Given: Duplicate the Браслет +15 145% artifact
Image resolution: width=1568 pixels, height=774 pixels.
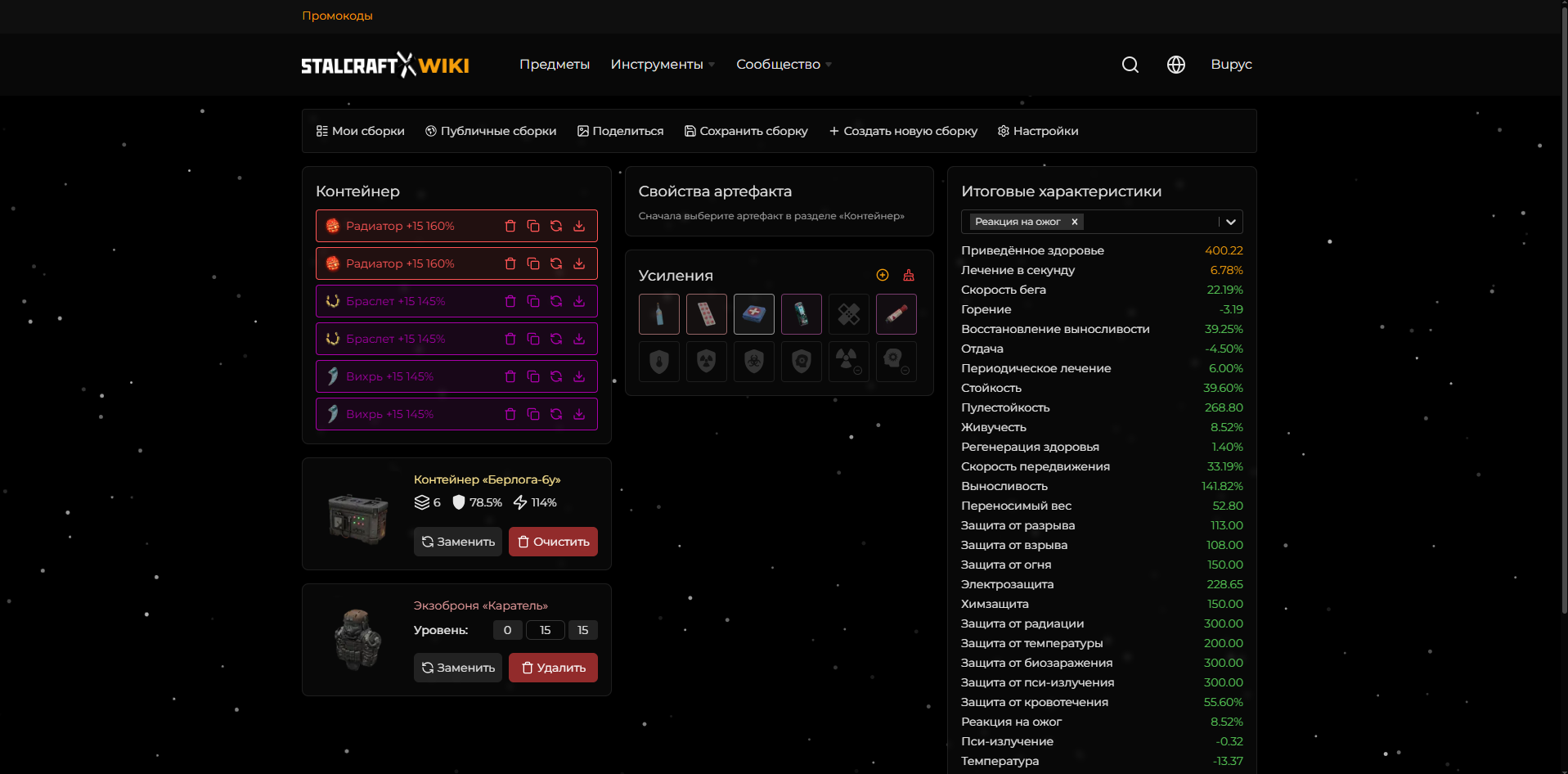Looking at the screenshot, I should 533,301.
